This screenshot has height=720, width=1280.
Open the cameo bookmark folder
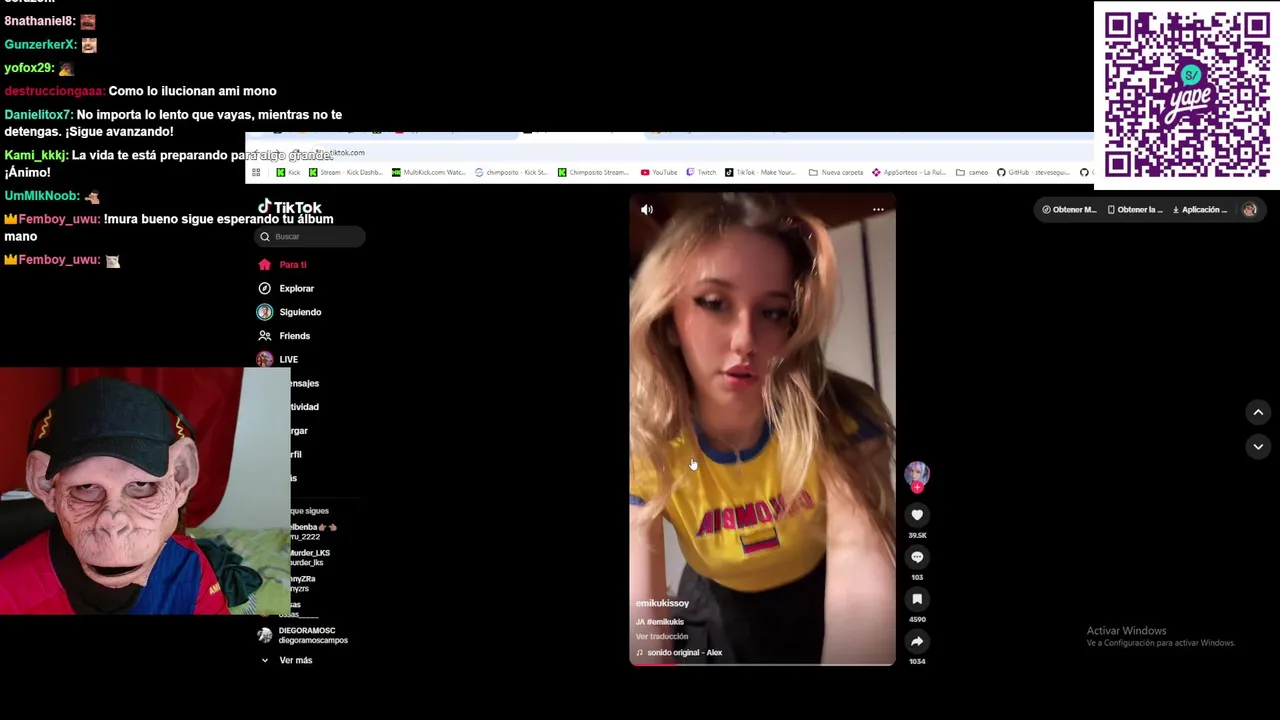click(x=972, y=172)
